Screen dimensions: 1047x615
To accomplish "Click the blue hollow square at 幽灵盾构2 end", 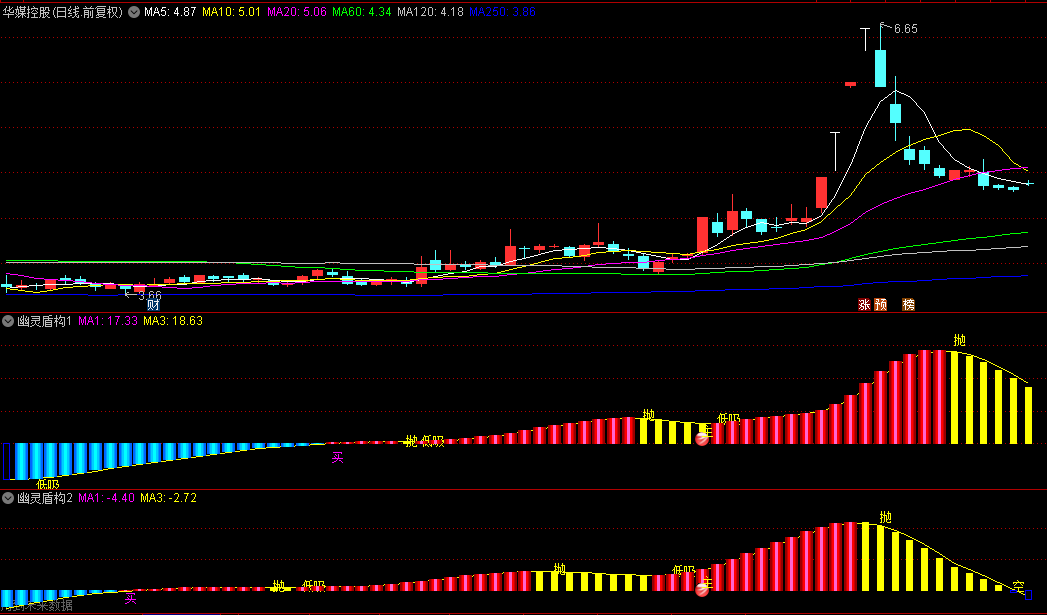I will [1028, 595].
